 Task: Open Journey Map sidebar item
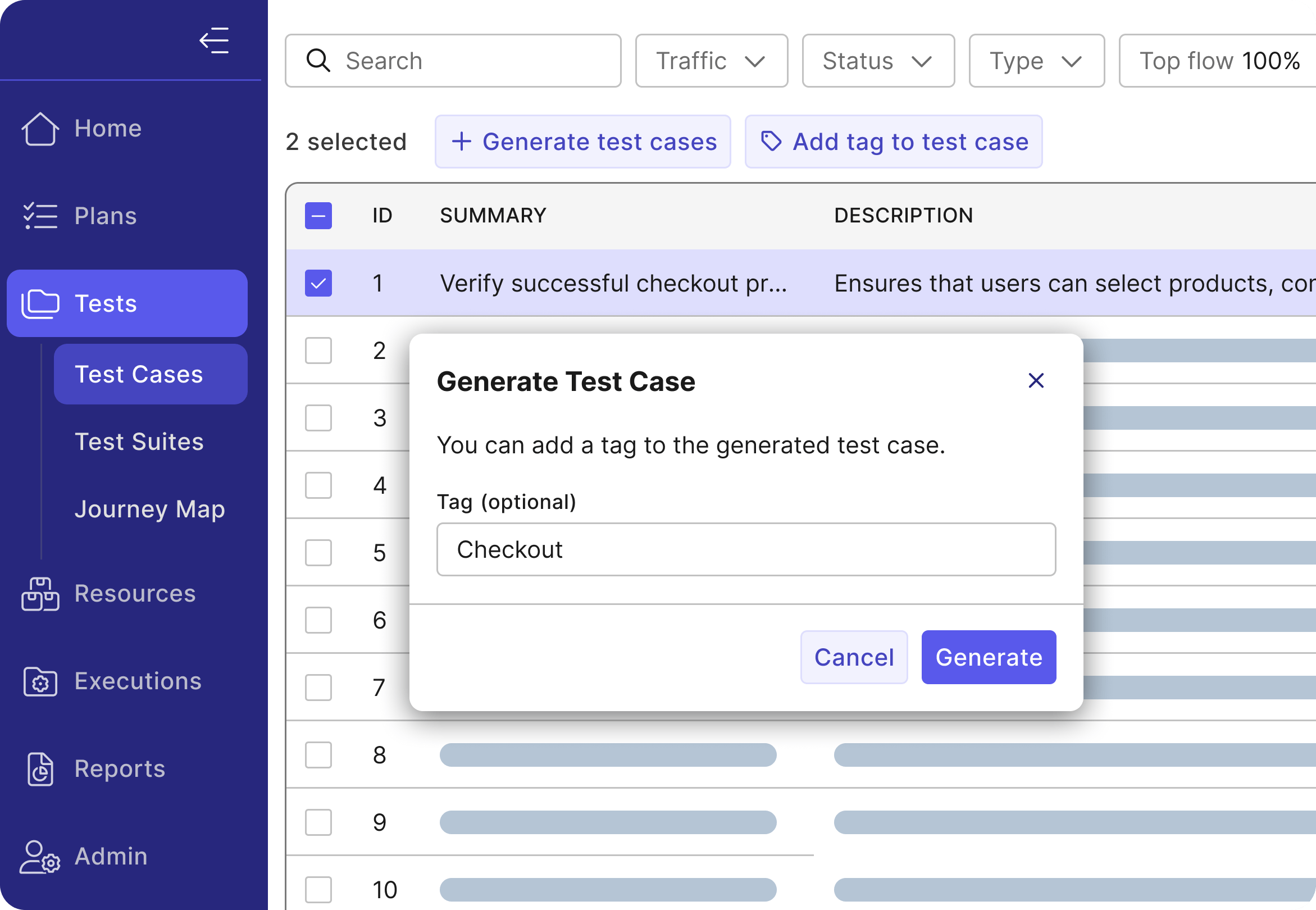point(149,509)
